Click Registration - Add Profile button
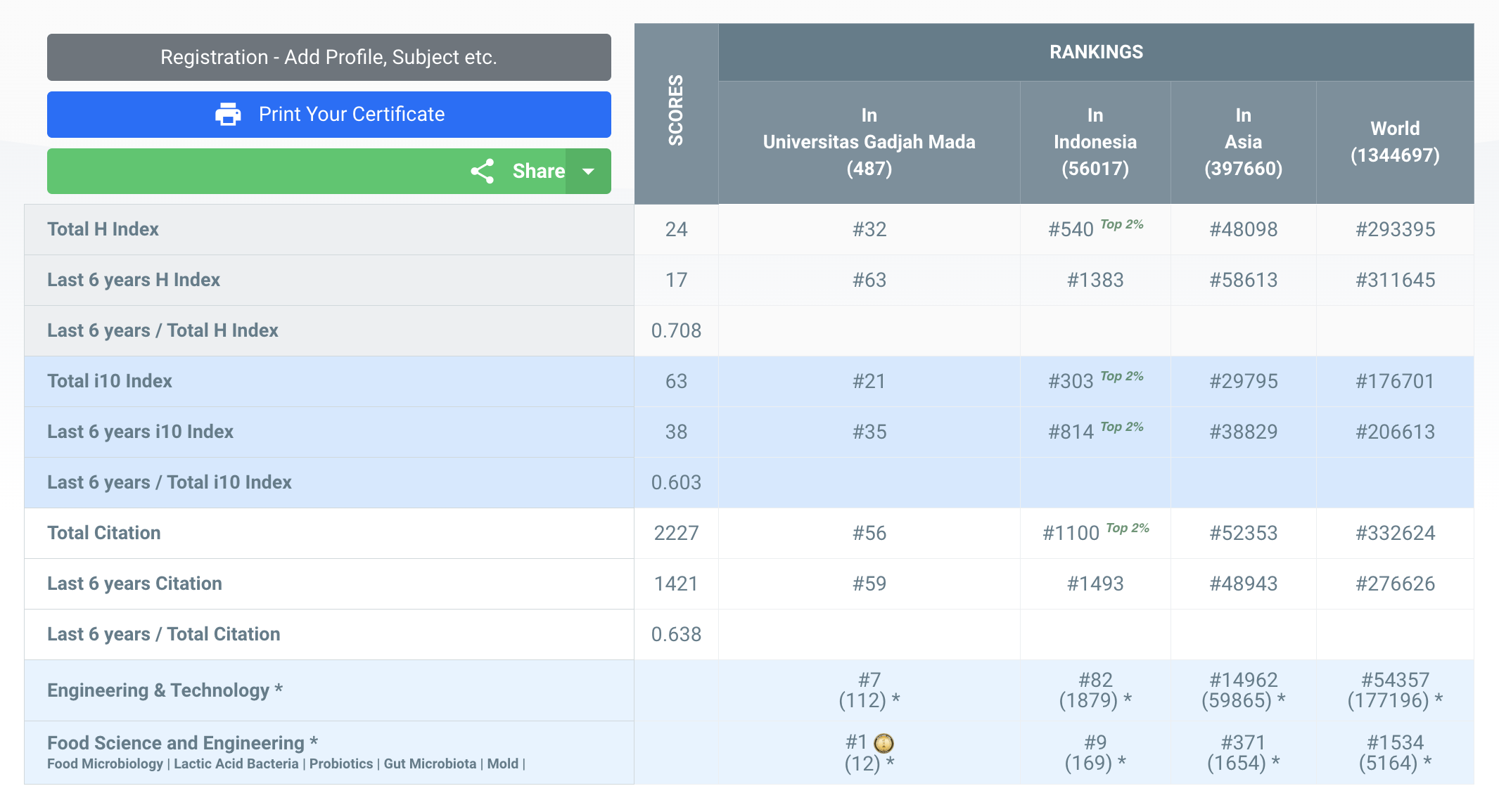The height and width of the screenshot is (812, 1499). click(328, 57)
